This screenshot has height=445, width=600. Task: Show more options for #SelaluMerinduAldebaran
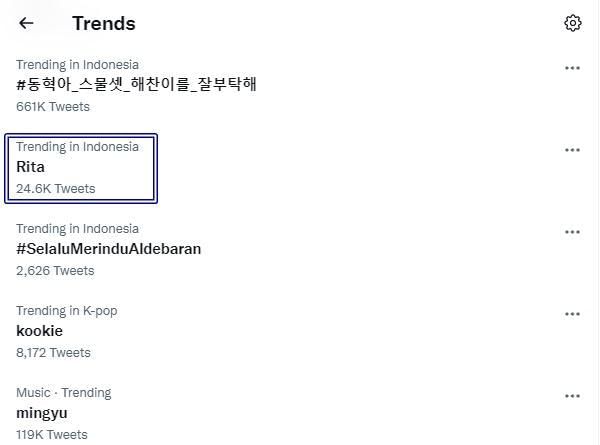[572, 232]
